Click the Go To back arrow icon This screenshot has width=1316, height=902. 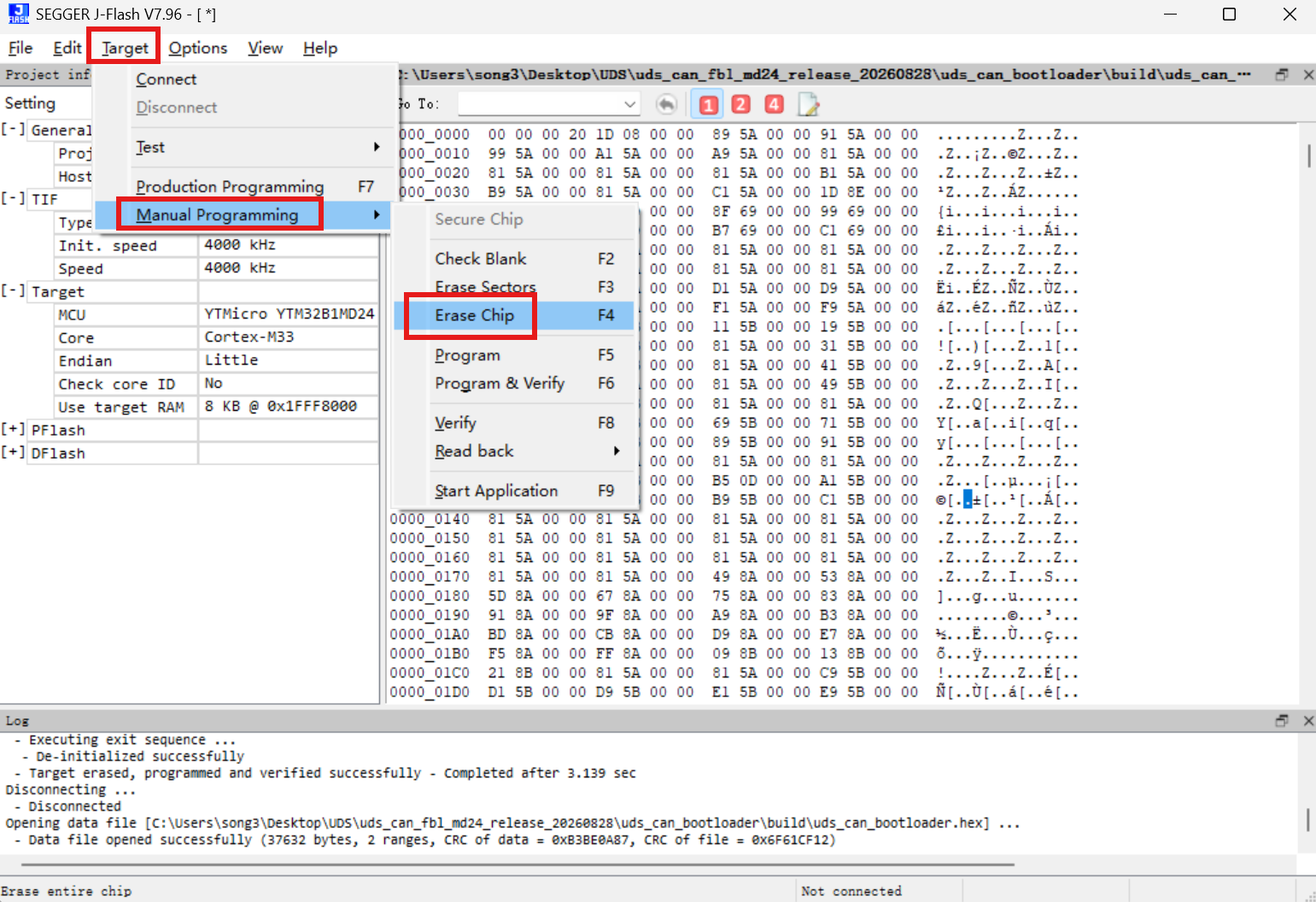[666, 104]
